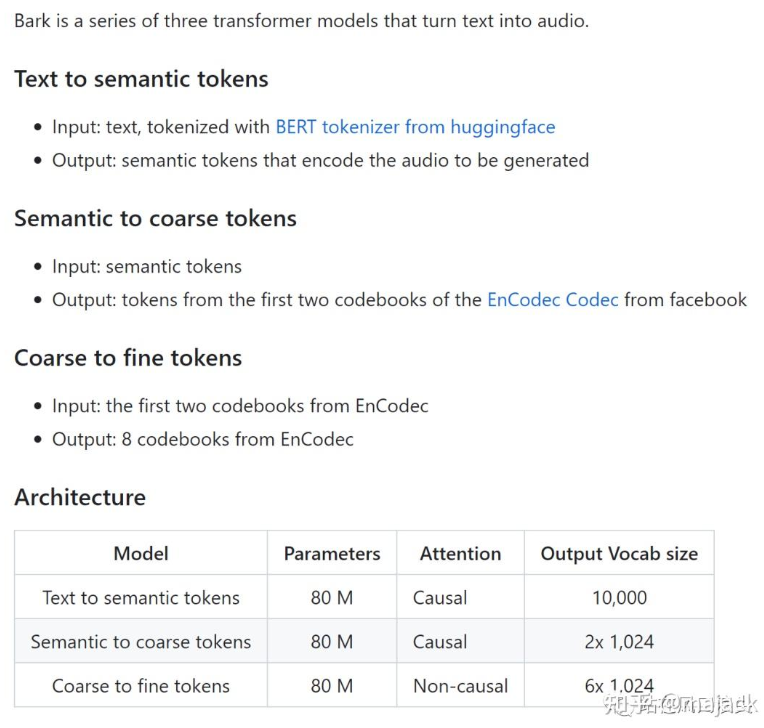Click the "Text to semantic tokens" section heading
Viewport: 764px width, 728px height.
141,79
